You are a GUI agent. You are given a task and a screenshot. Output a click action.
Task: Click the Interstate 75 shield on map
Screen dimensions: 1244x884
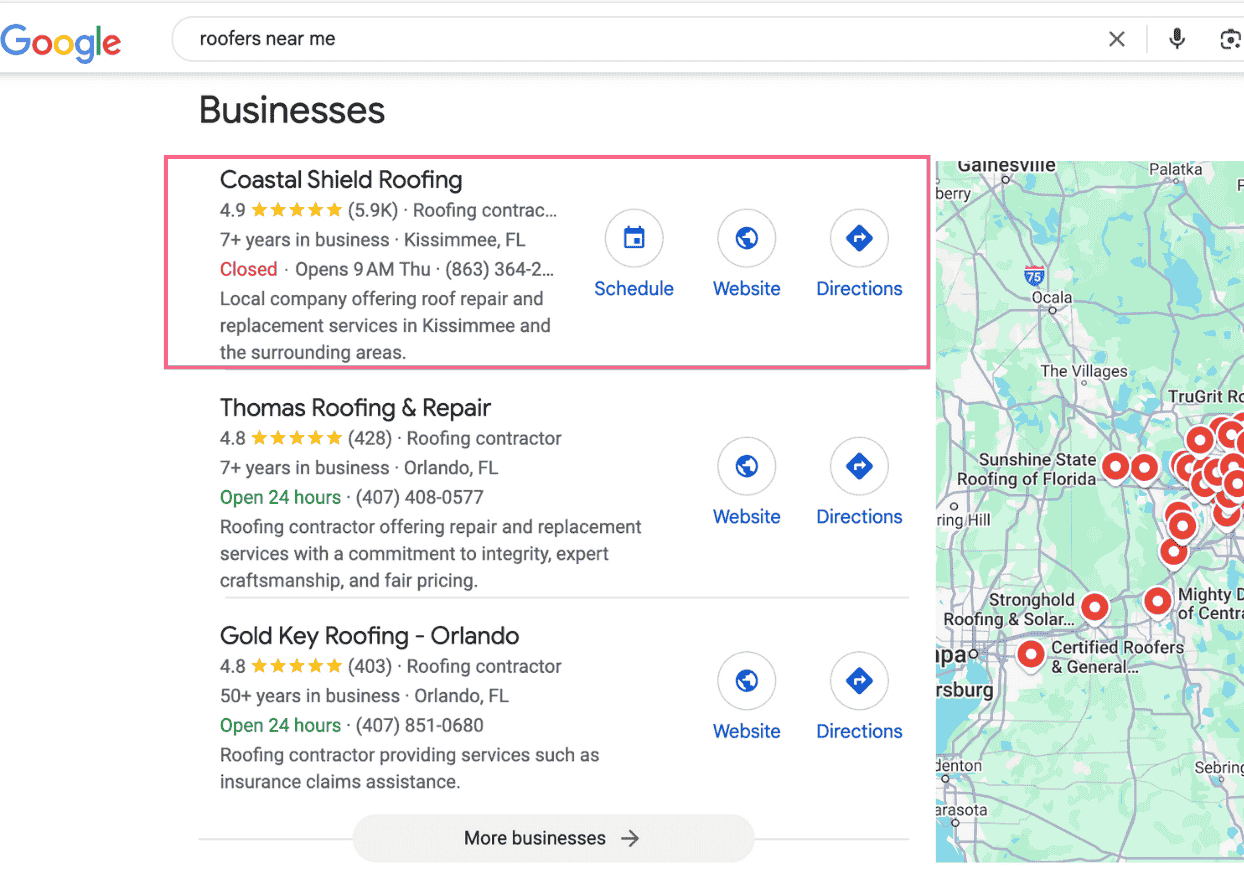(x=1034, y=276)
